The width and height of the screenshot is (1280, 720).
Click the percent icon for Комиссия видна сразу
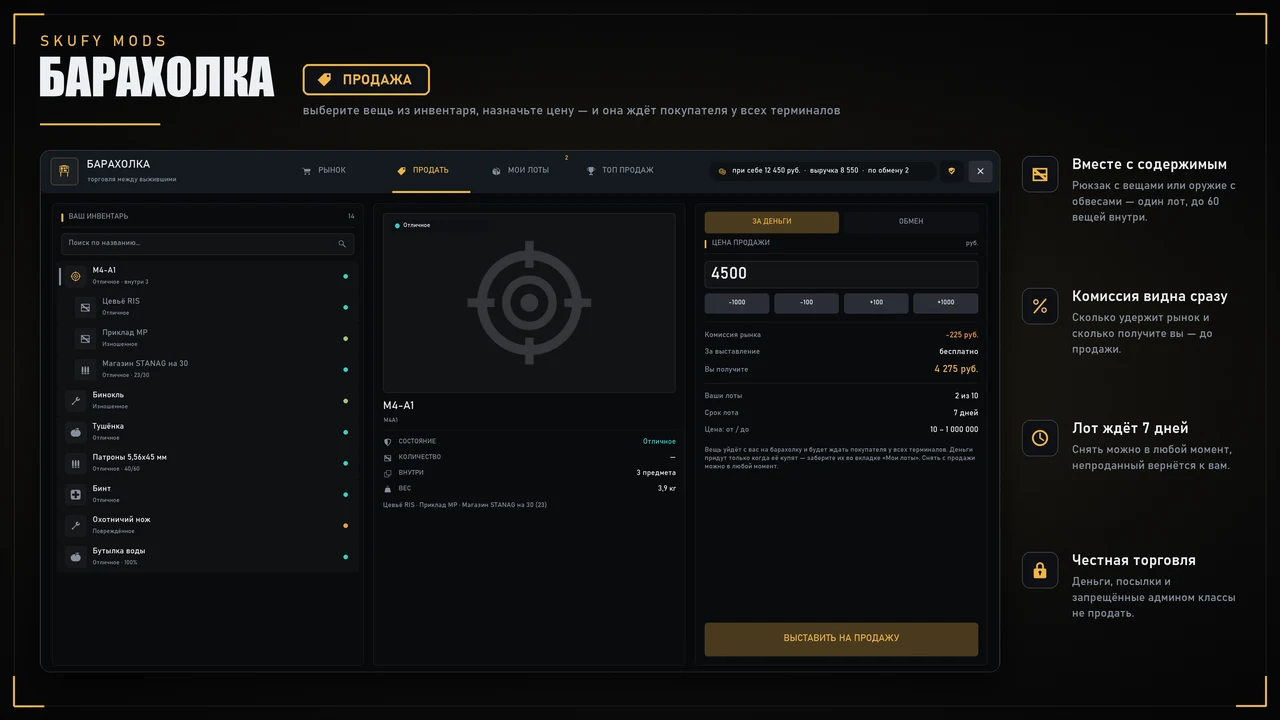coord(1040,306)
